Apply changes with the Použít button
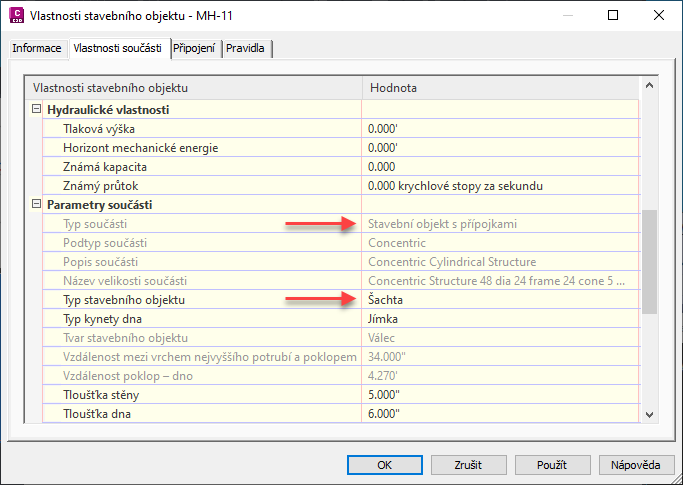The image size is (683, 485). click(x=552, y=465)
